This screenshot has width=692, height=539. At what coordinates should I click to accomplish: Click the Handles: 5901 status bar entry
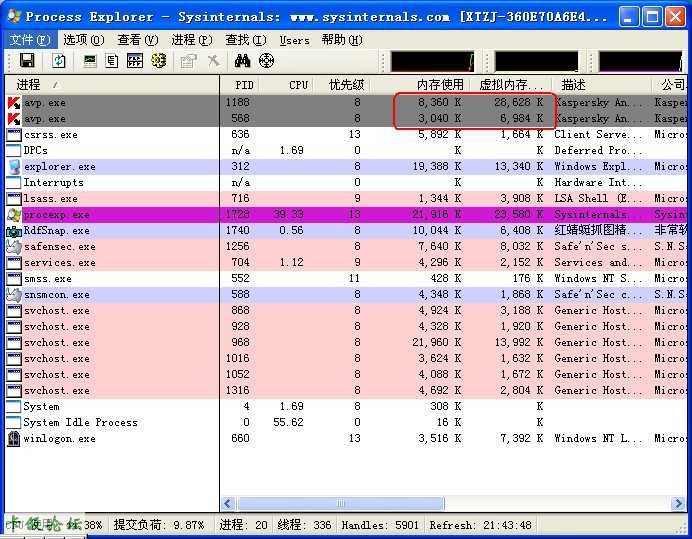[x=380, y=525]
